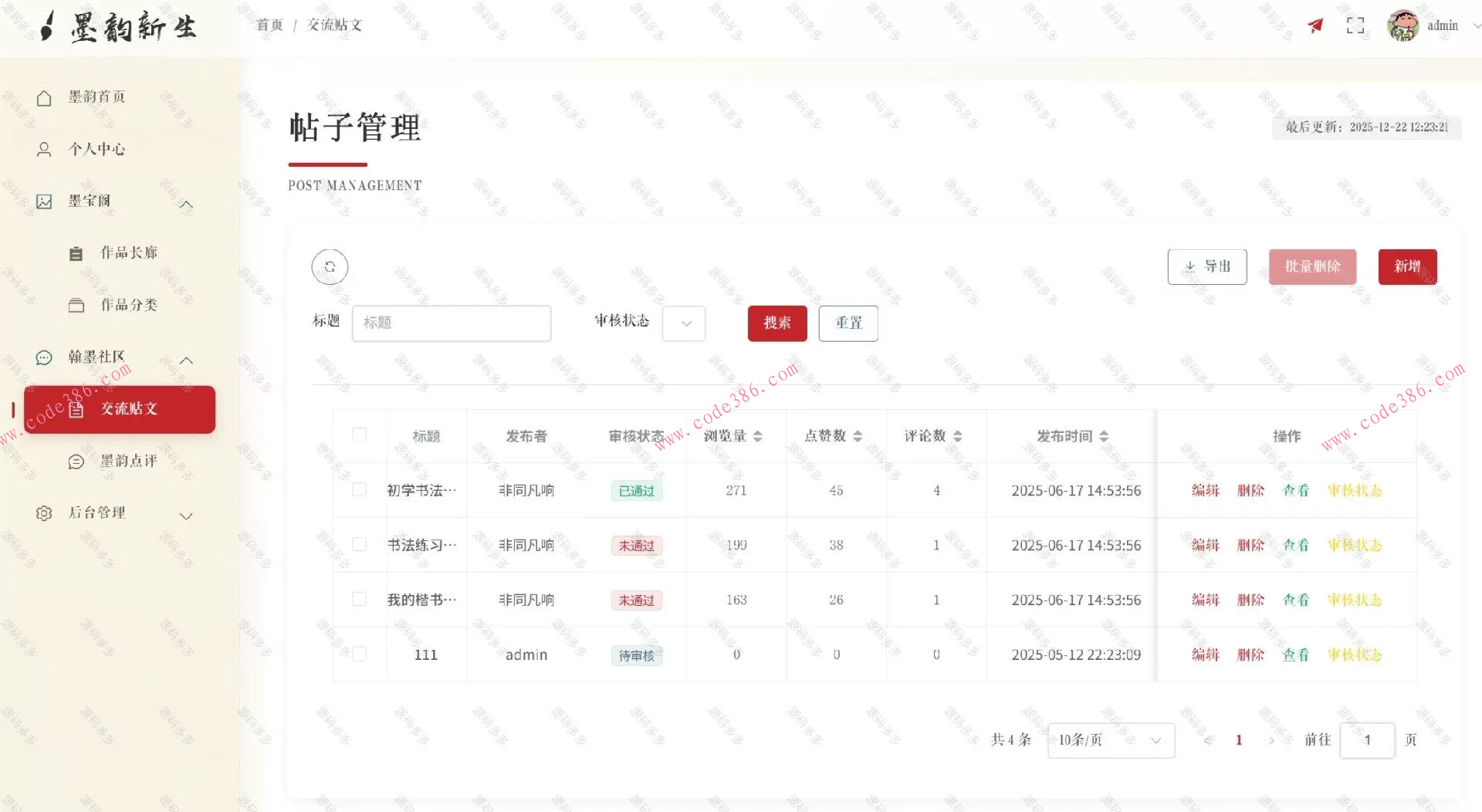The image size is (1482, 812).
Task: Click the person icon beside 个人中心
Action: tap(44, 149)
